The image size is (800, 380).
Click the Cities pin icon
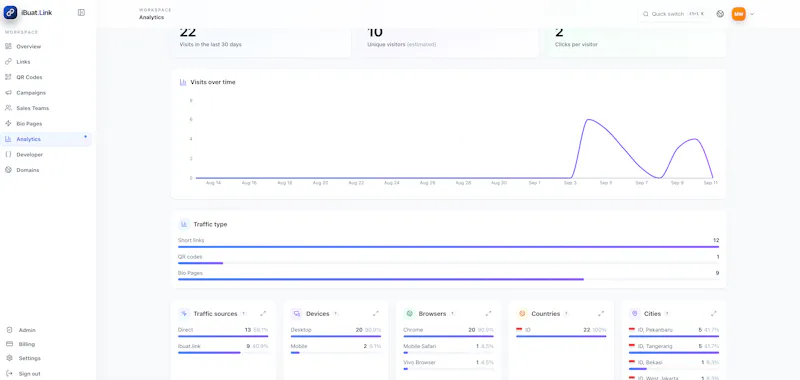[635, 313]
